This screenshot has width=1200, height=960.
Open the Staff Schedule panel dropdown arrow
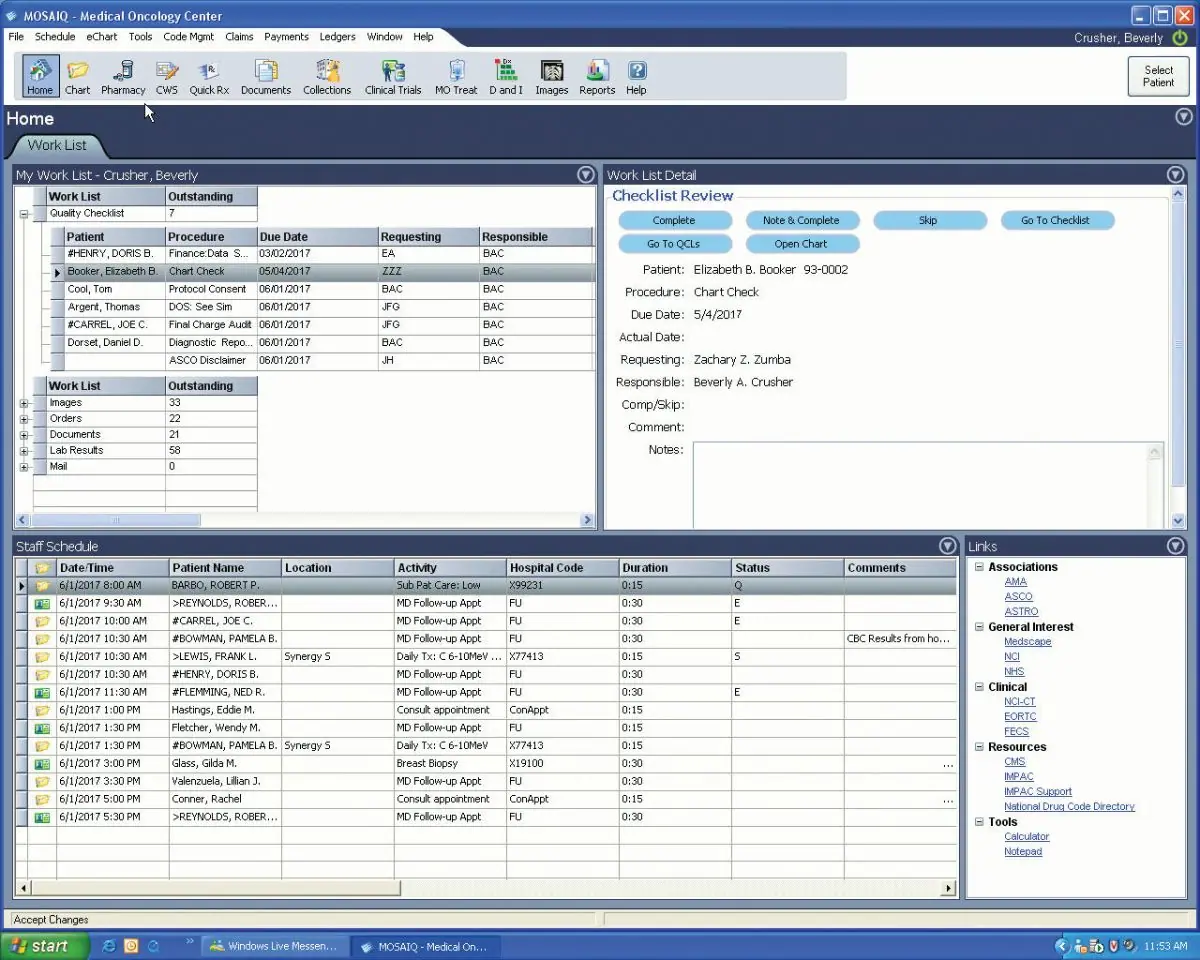(x=947, y=546)
